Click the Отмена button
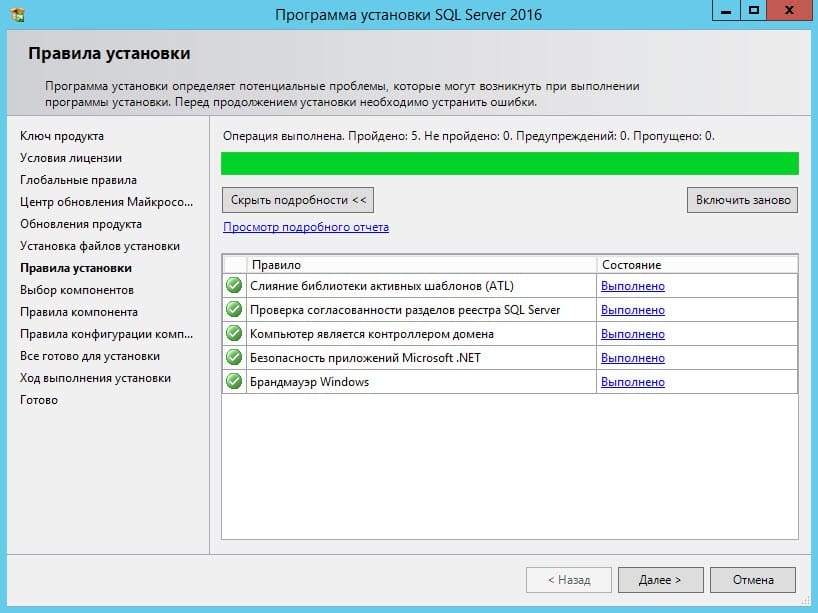This screenshot has width=818, height=613. (x=753, y=580)
